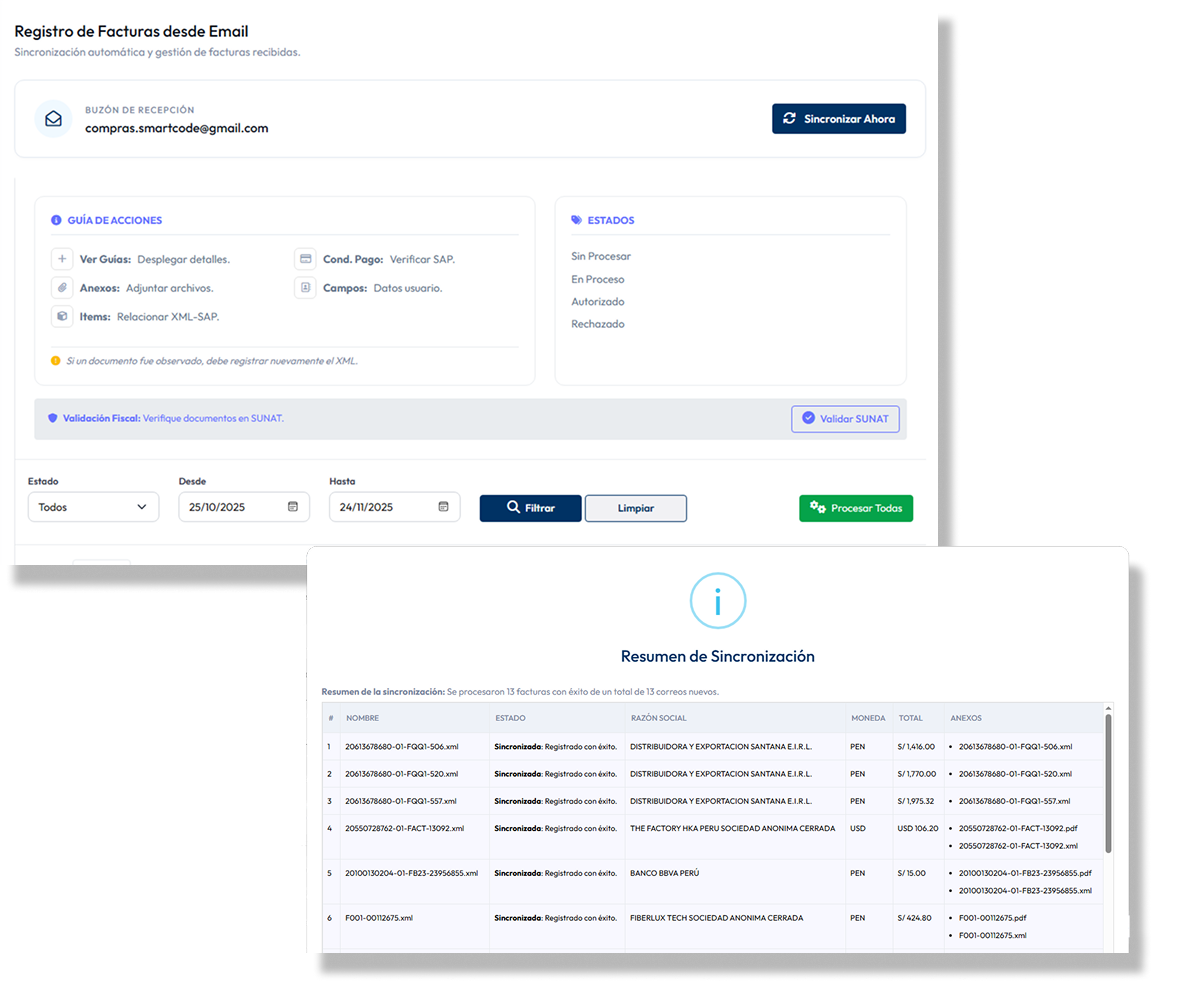Image resolution: width=1188 pixels, height=982 pixels.
Task: Click the cube Items icon
Action: click(x=62, y=316)
